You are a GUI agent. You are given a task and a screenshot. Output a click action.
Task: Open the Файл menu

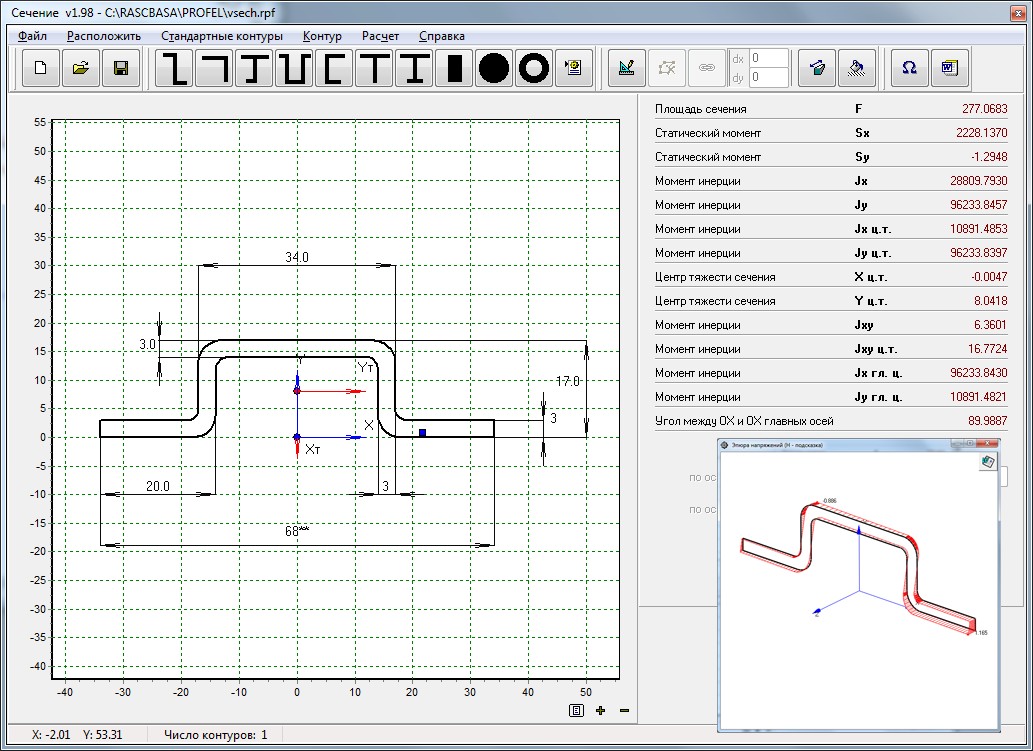point(32,36)
